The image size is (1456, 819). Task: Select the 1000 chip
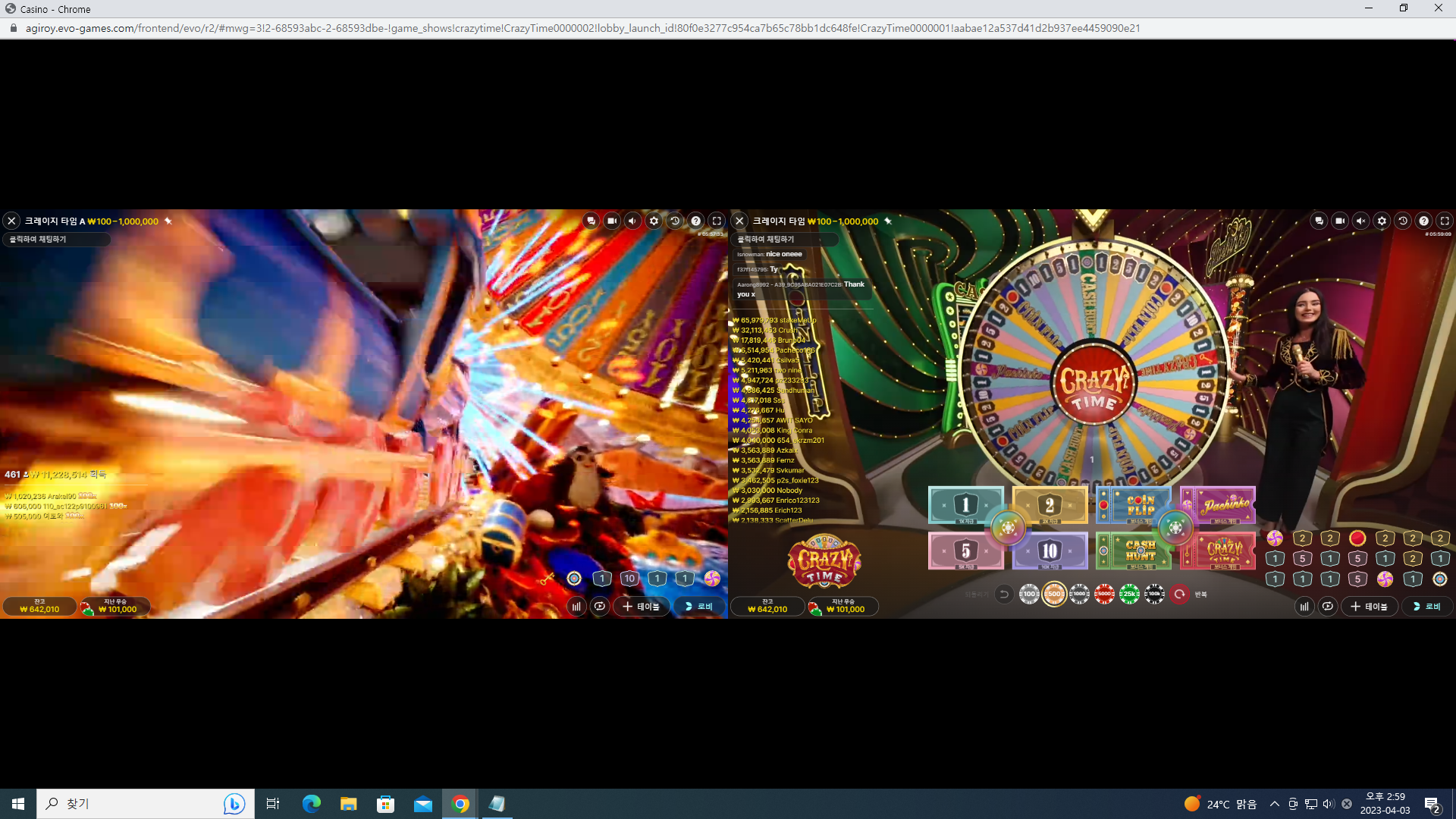point(1079,595)
